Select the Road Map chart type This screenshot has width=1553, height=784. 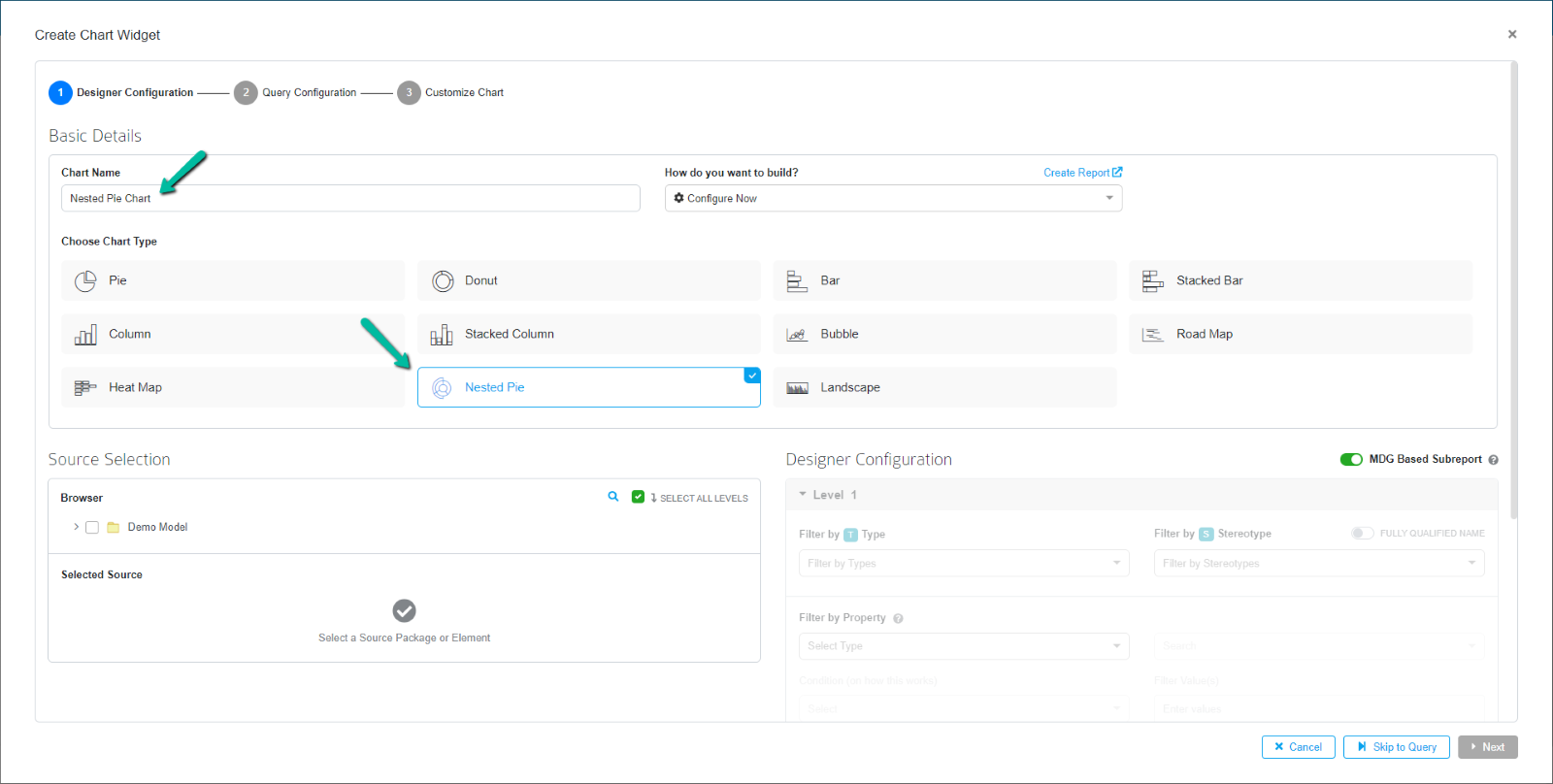tap(1301, 334)
